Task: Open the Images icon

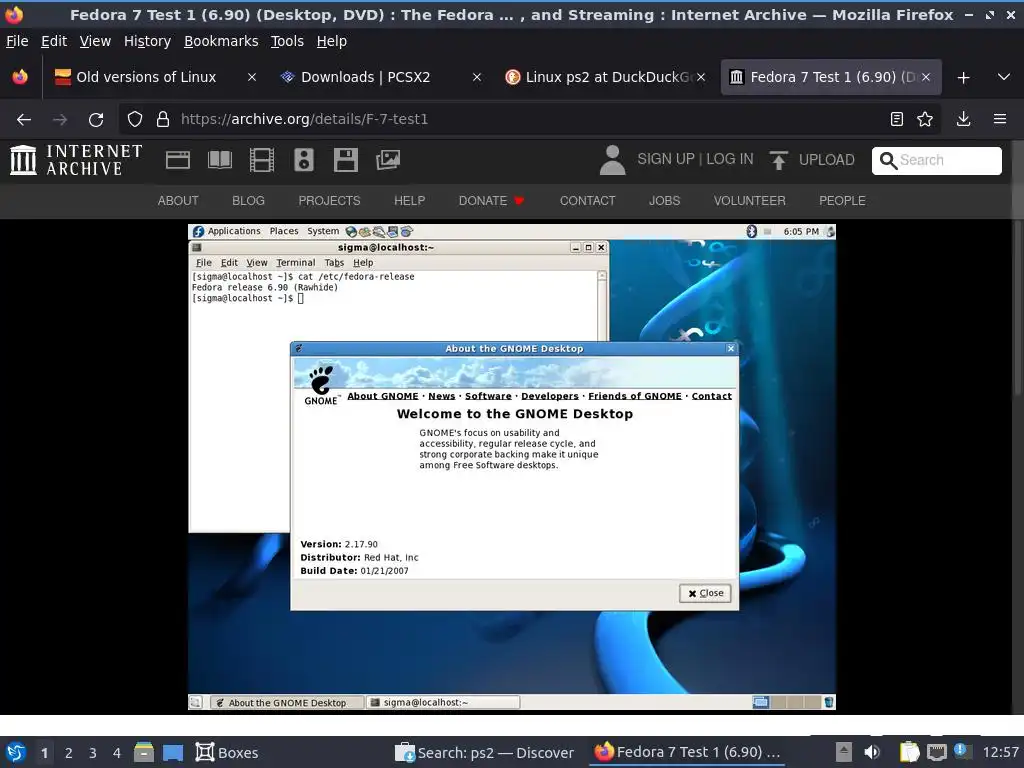Action: click(388, 160)
